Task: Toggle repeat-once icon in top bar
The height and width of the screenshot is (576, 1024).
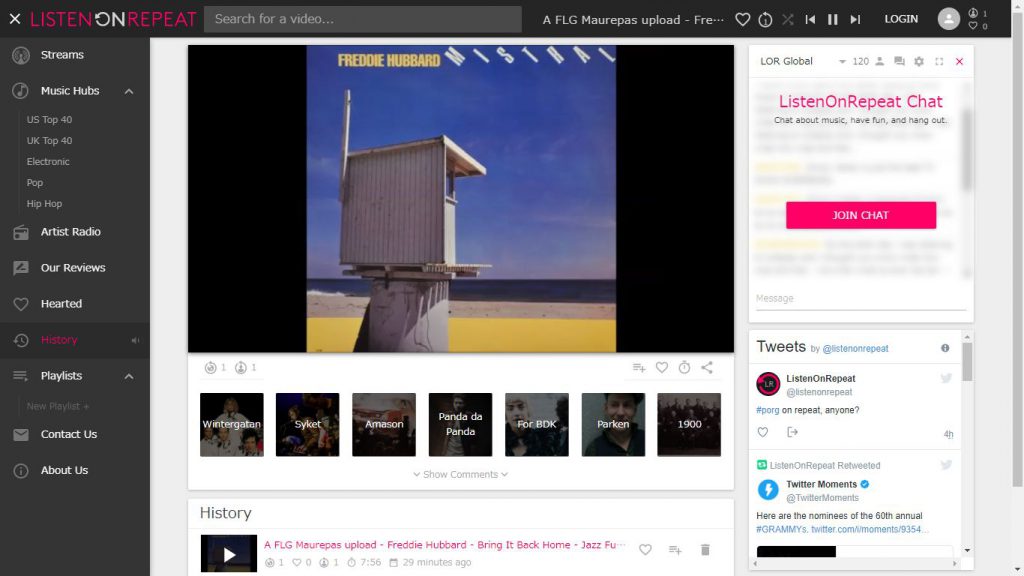Action: click(x=765, y=19)
